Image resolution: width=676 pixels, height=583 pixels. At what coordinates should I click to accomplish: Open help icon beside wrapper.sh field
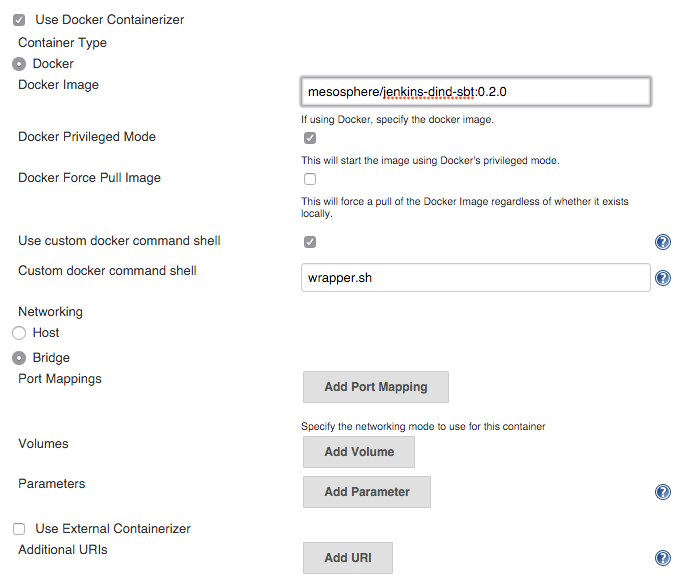tap(663, 278)
